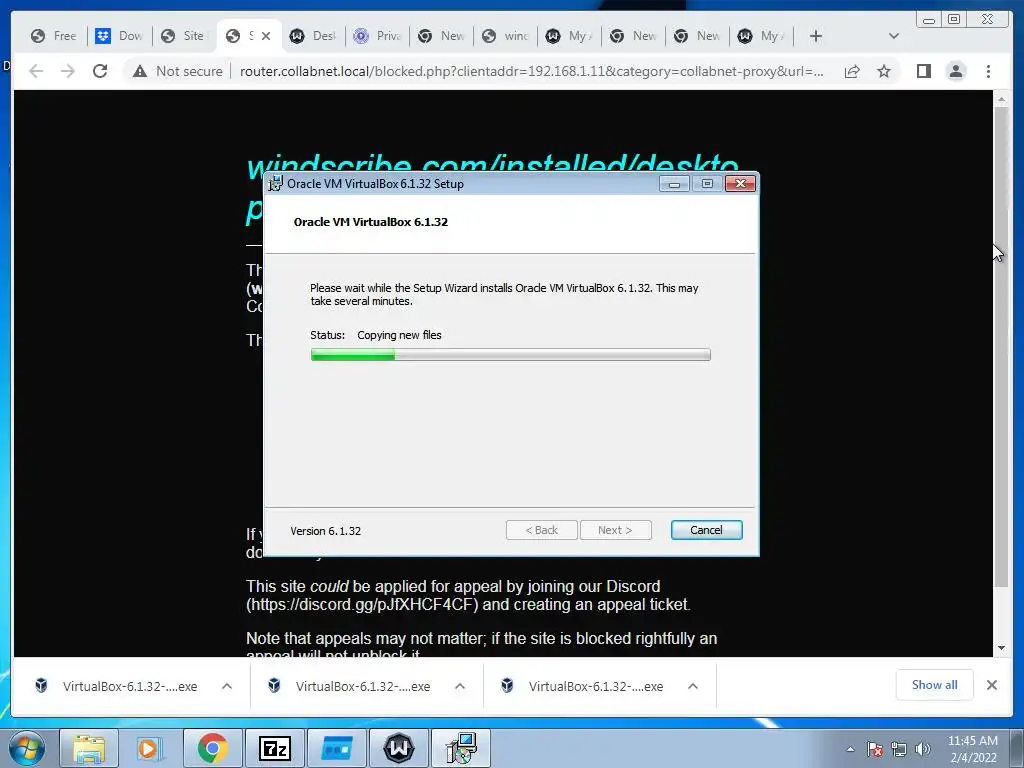Click the 'Version 6.1.32' label

pos(325,531)
